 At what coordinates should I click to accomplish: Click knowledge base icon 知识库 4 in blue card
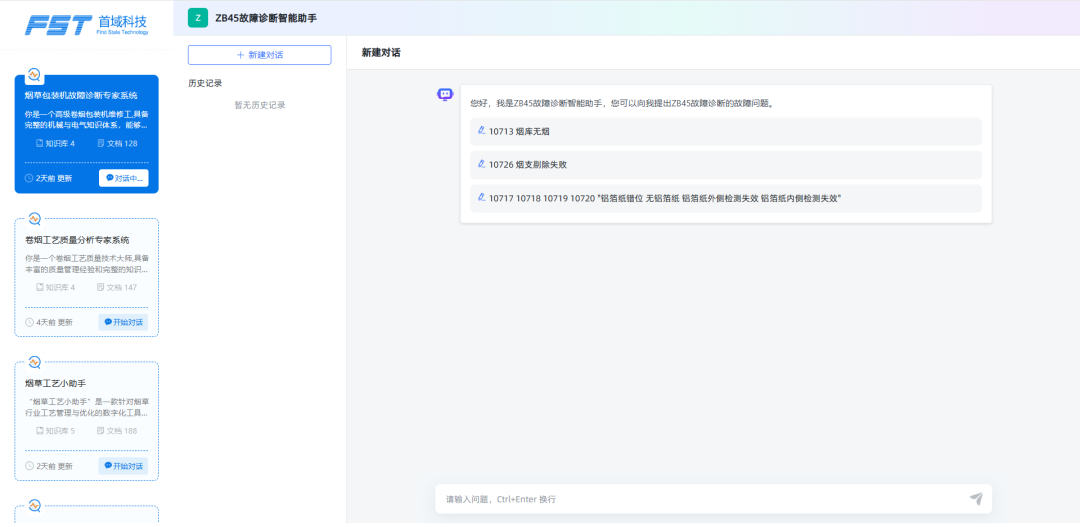[39, 143]
